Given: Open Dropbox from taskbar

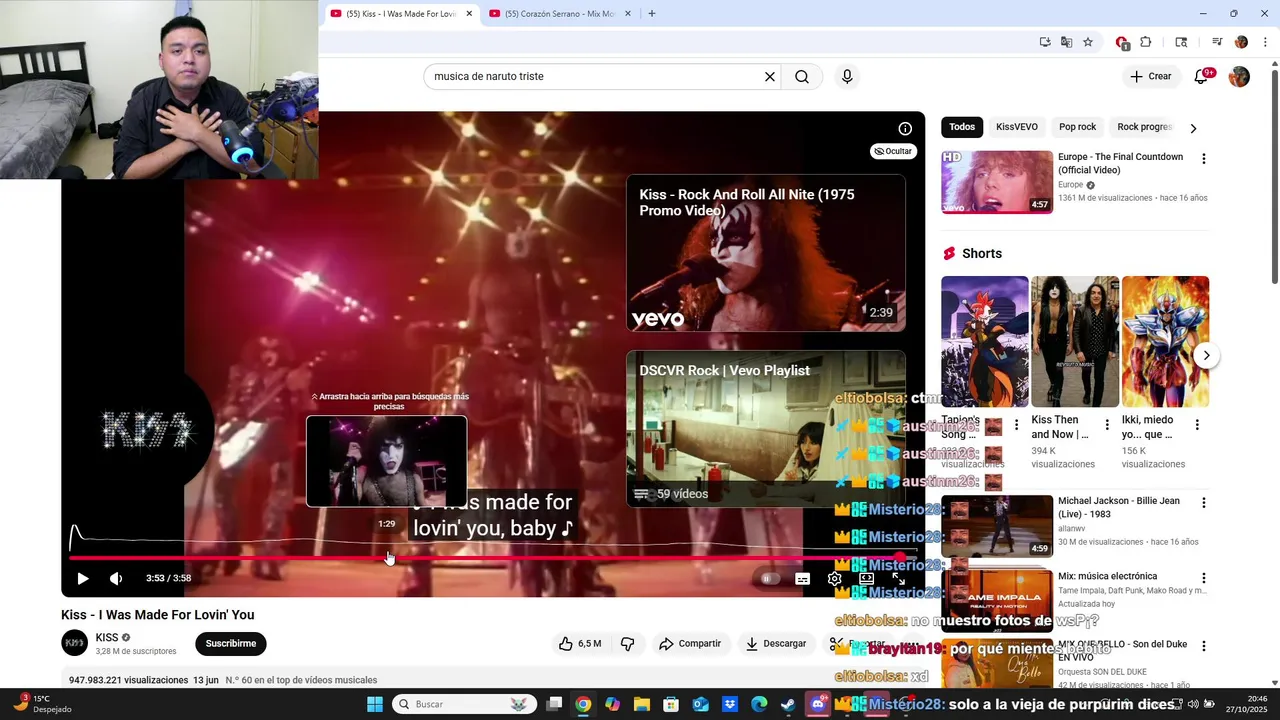Looking at the screenshot, I should click(730, 704).
